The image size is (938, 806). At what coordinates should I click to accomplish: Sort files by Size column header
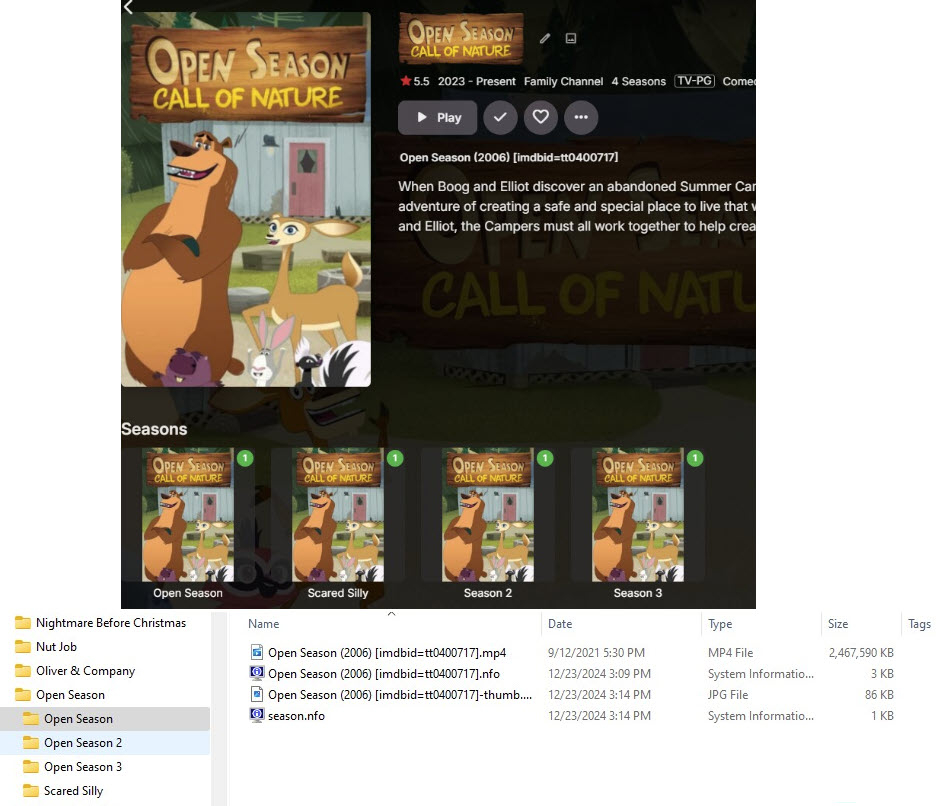point(838,623)
